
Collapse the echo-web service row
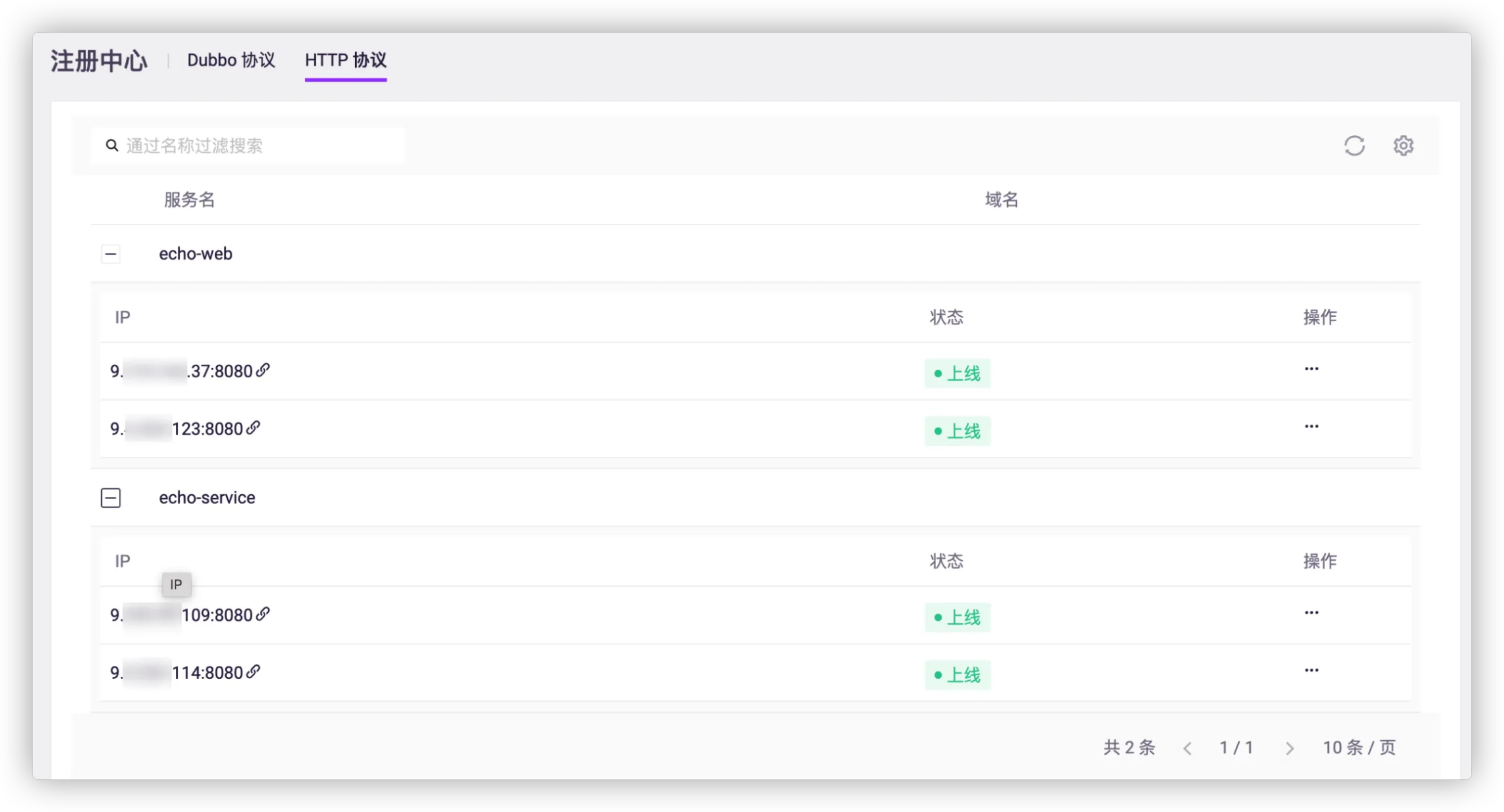pyautogui.click(x=111, y=254)
